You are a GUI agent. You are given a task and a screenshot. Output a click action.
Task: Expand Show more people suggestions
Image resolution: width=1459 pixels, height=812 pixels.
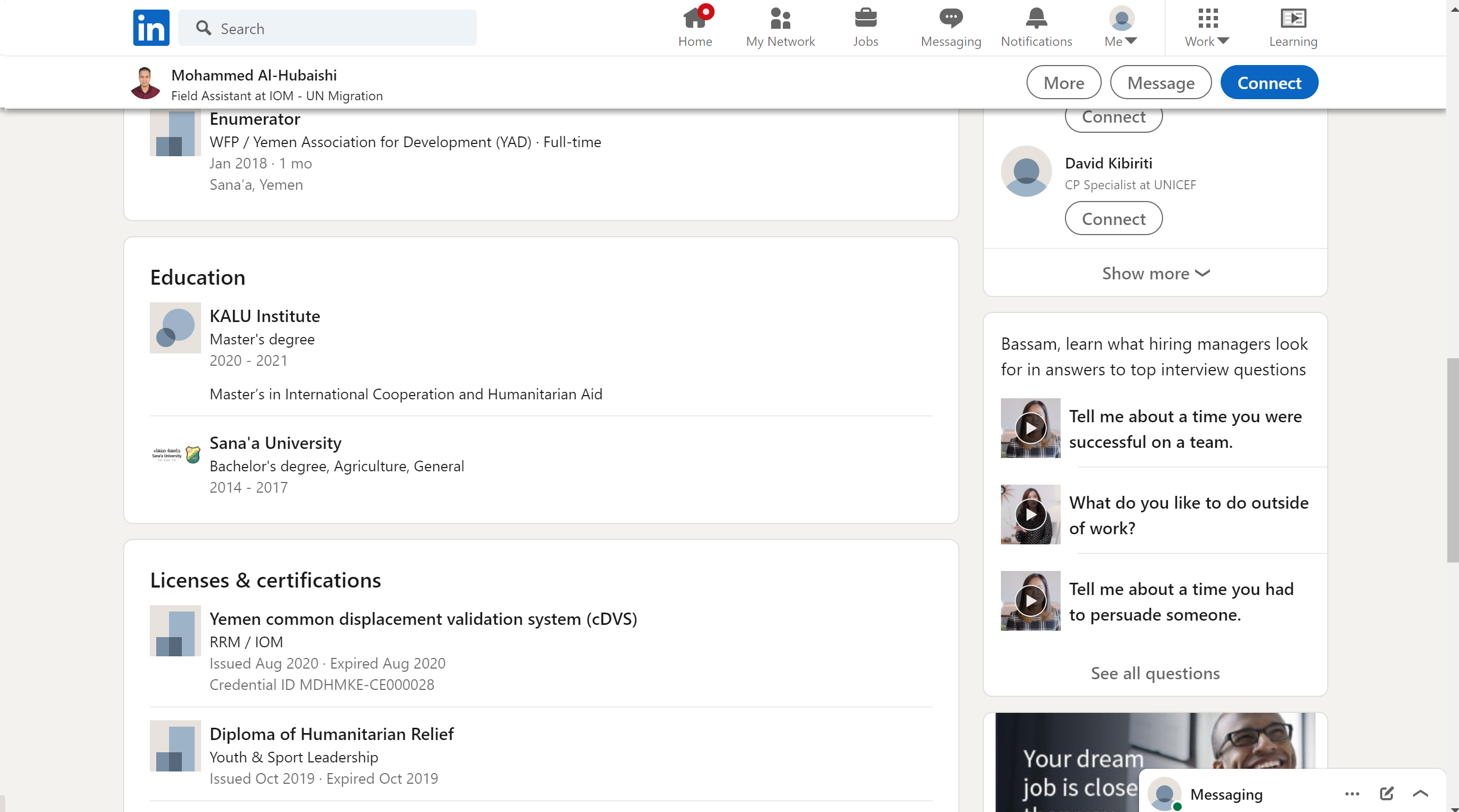point(1155,273)
